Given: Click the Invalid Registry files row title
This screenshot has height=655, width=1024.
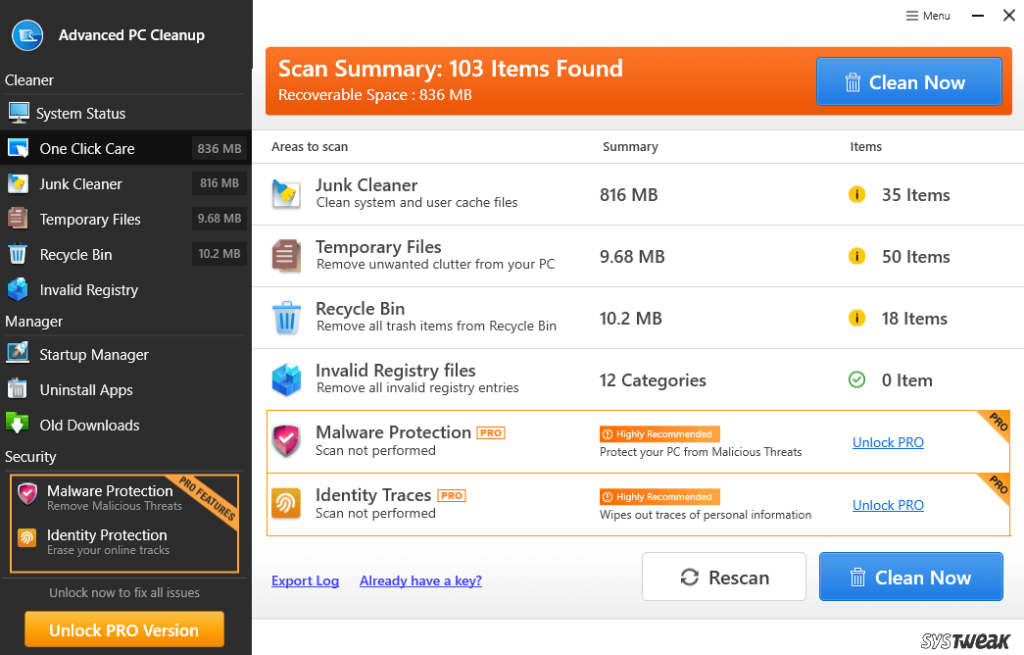Looking at the screenshot, I should [x=395, y=370].
